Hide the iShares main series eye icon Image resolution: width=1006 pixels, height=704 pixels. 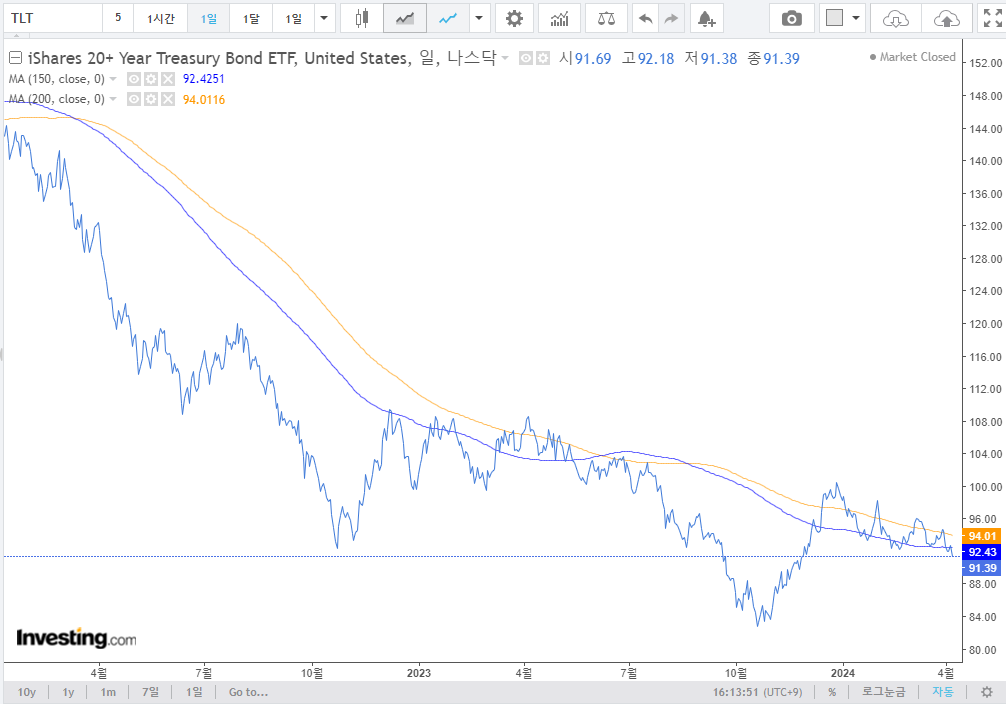pos(526,59)
